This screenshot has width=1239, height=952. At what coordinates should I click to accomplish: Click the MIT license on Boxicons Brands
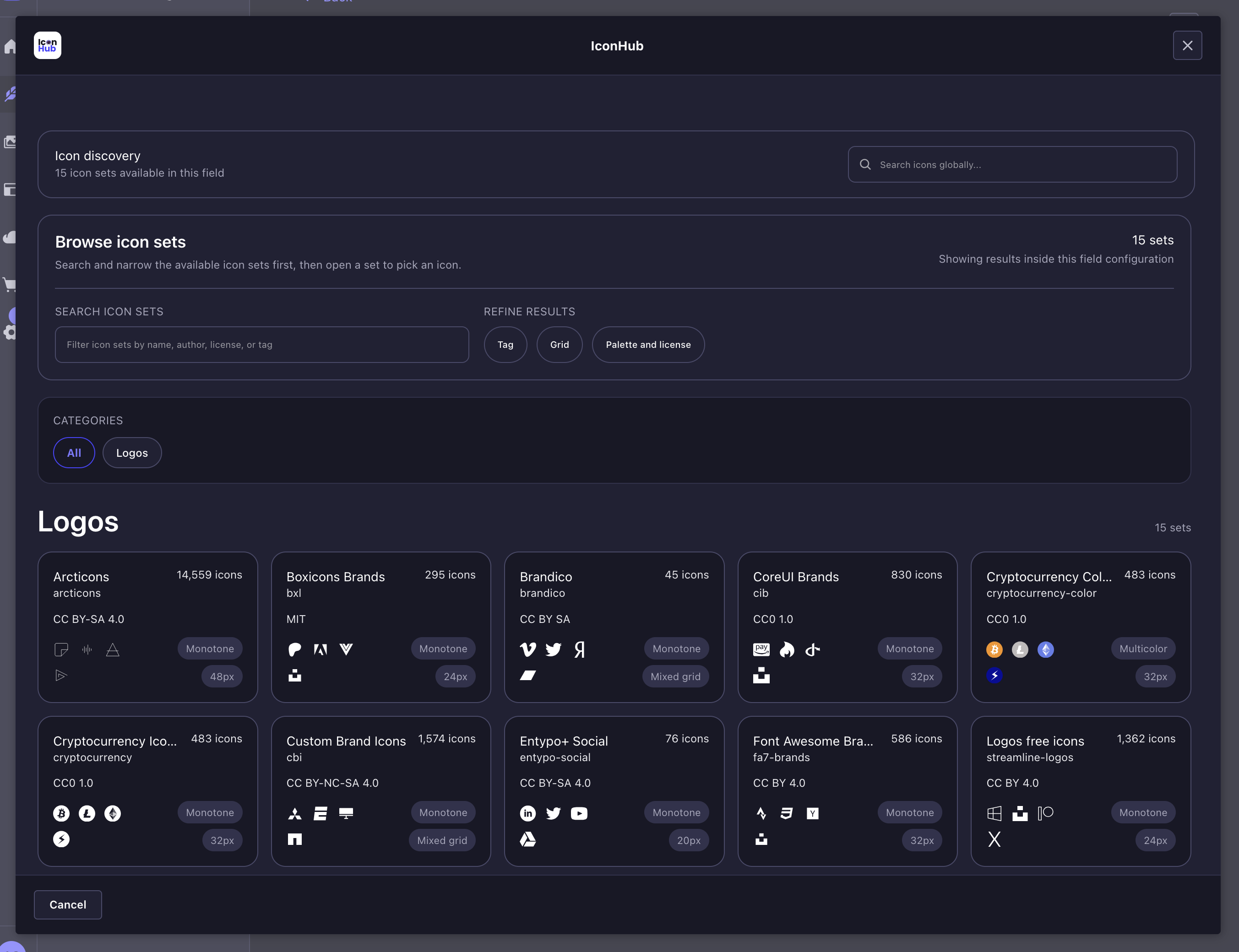296,619
